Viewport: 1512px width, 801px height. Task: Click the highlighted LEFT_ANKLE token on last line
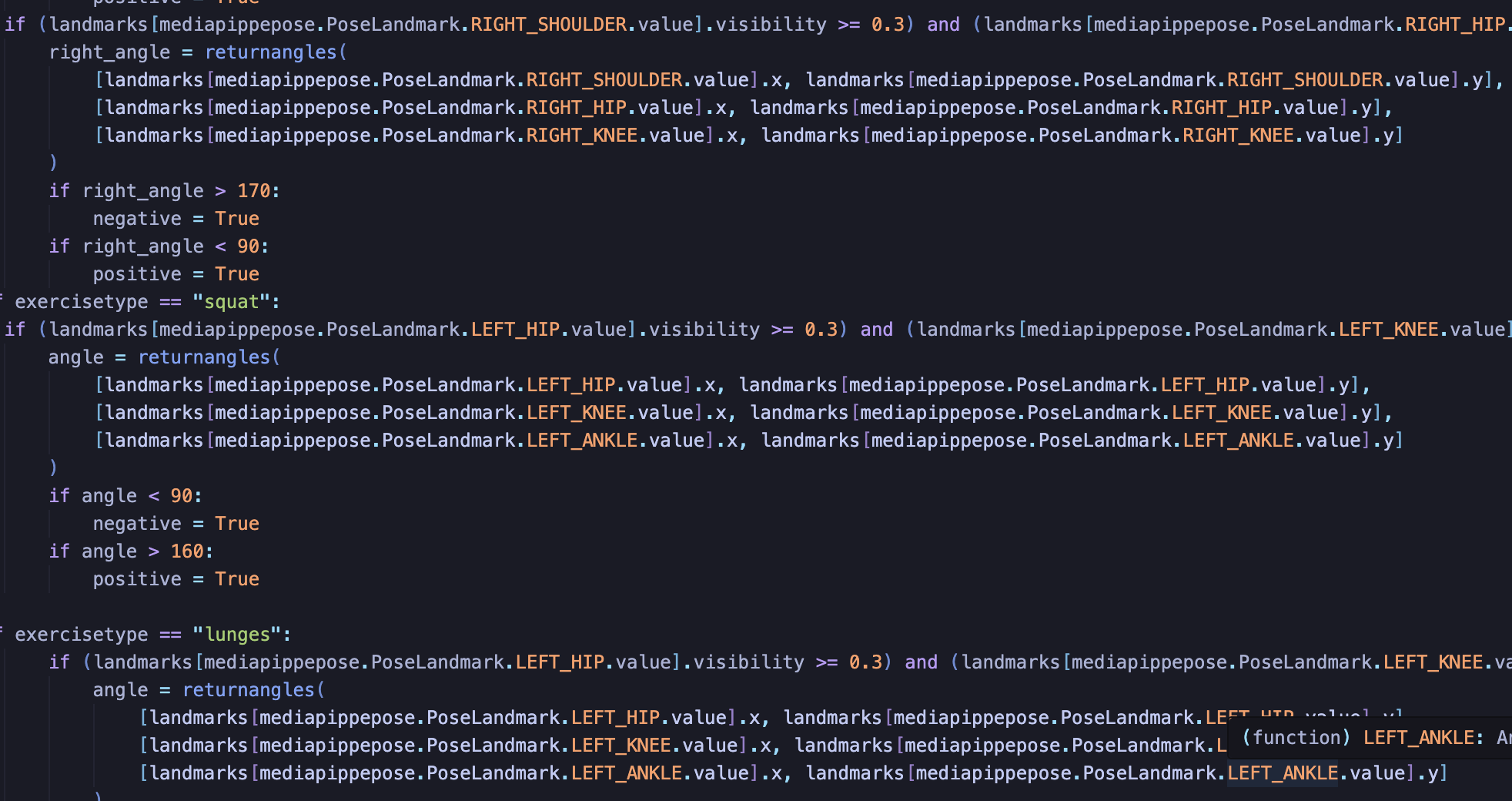pyautogui.click(x=1282, y=773)
